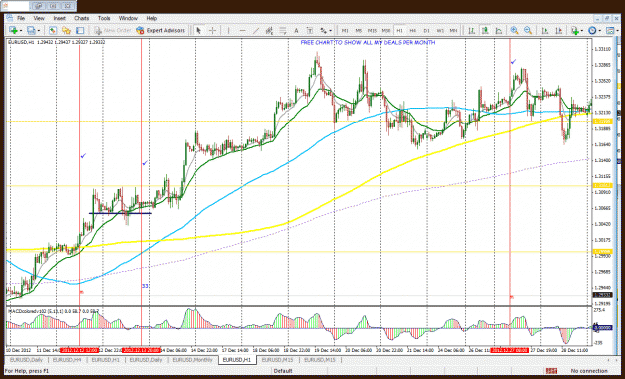This screenshot has height=379, width=625.
Task: Set timeframe to W1
Action: coord(440,30)
